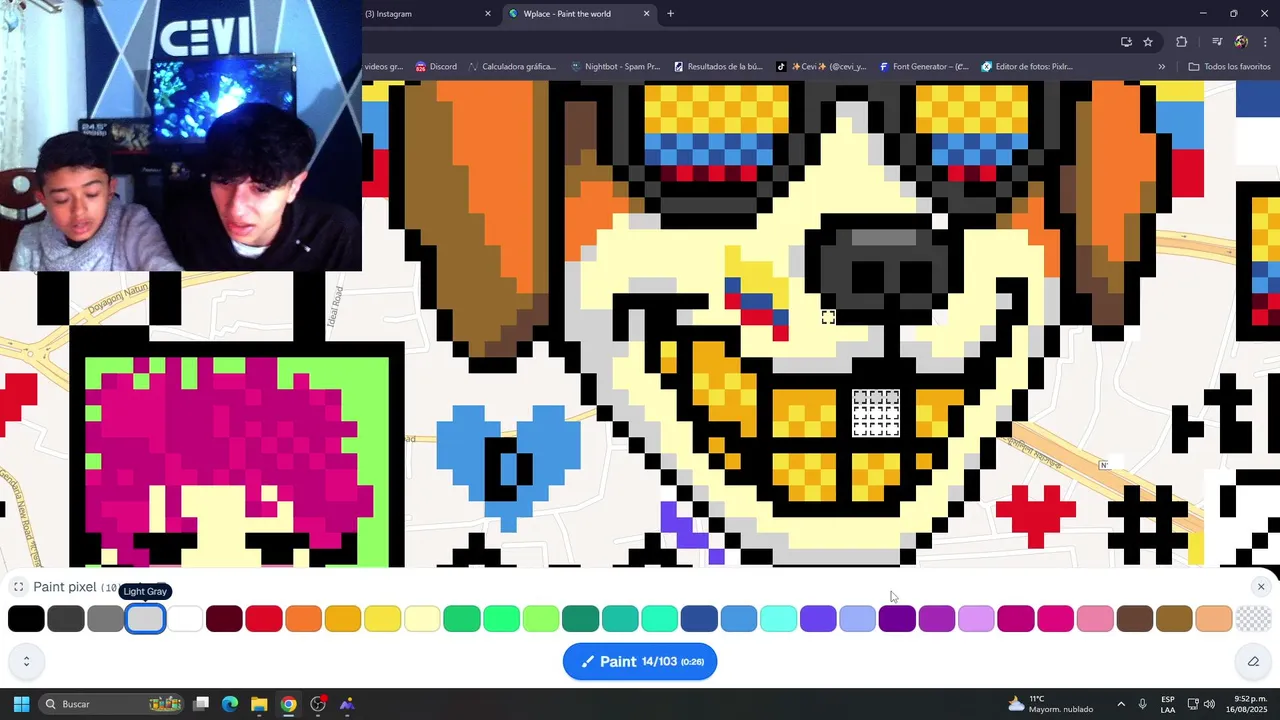Open the Chrome profile avatar

tap(1241, 42)
